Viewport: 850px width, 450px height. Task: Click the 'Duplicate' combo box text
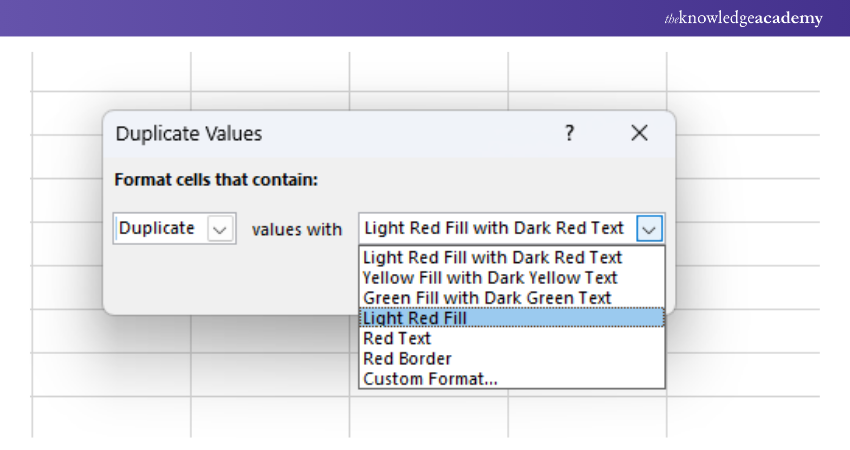[x=158, y=228]
